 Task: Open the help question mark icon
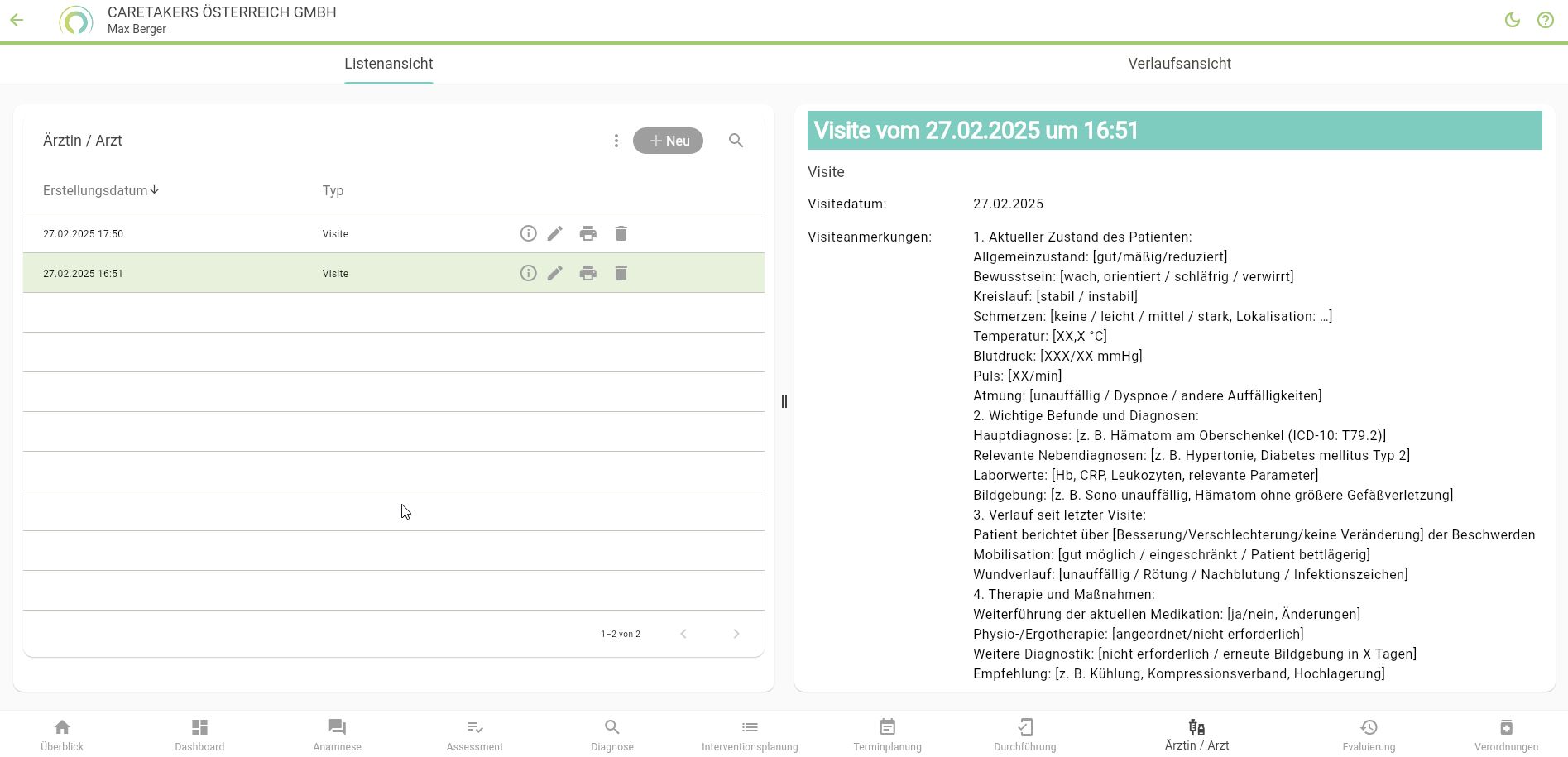tap(1545, 21)
